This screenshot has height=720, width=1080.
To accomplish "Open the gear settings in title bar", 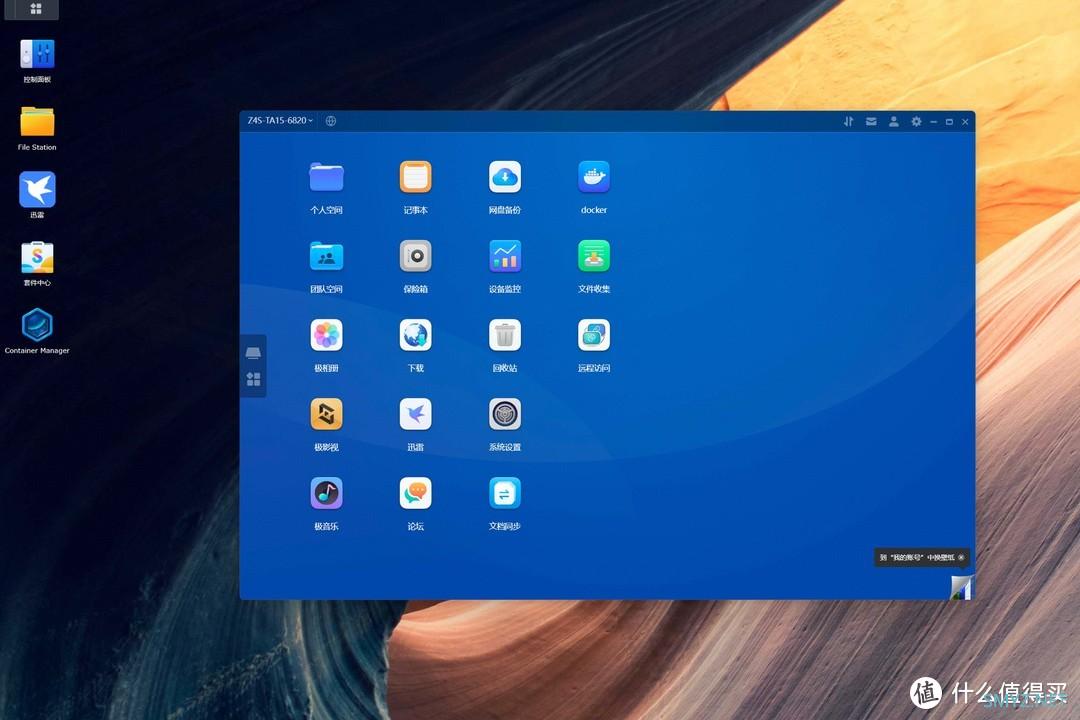I will pos(916,121).
